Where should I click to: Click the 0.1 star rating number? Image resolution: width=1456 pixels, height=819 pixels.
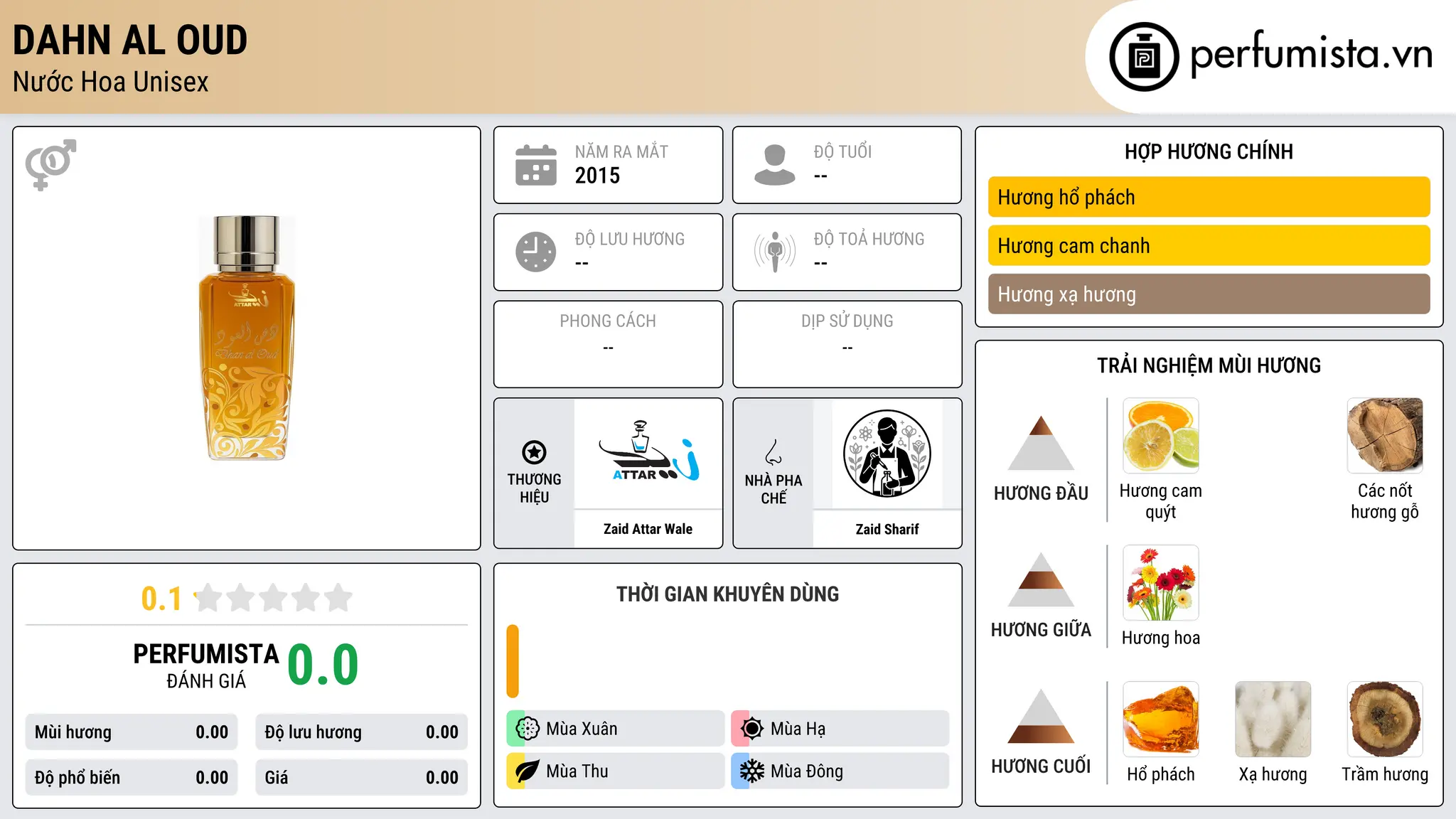click(x=161, y=599)
